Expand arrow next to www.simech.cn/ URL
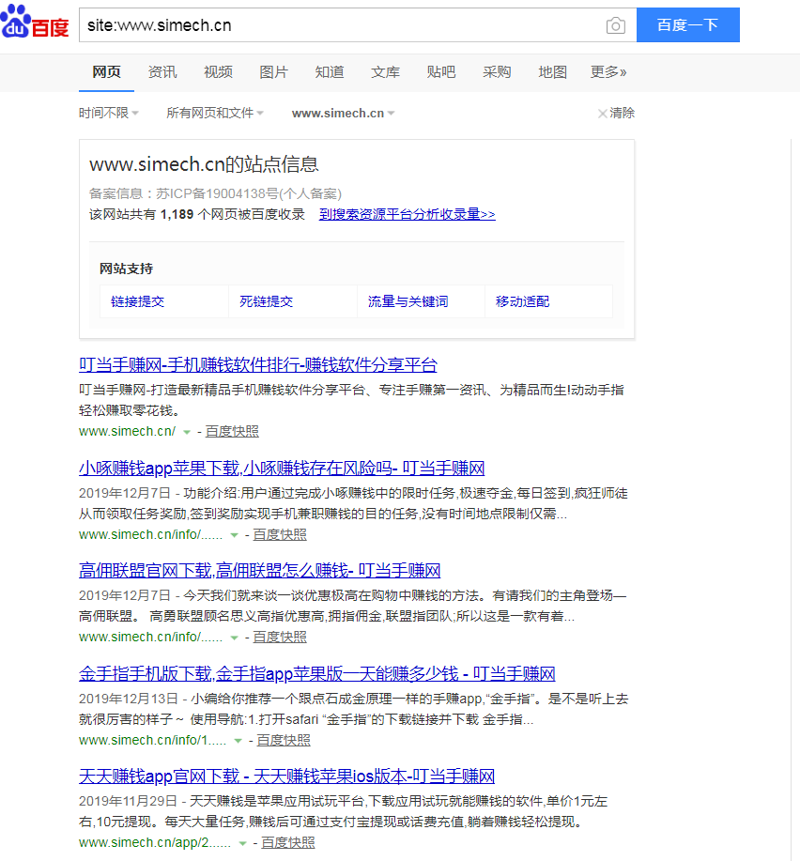800x861 pixels. click(x=187, y=432)
